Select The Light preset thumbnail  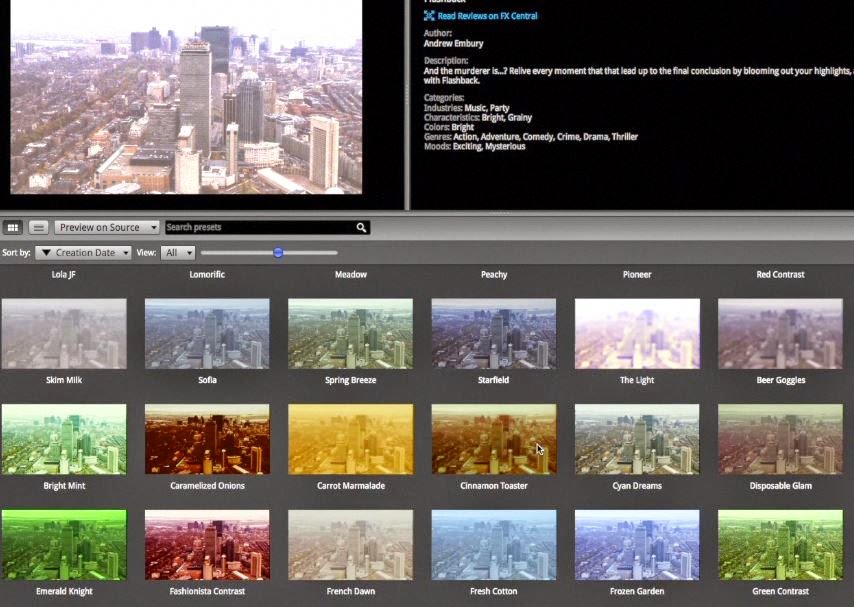pyautogui.click(x=637, y=333)
